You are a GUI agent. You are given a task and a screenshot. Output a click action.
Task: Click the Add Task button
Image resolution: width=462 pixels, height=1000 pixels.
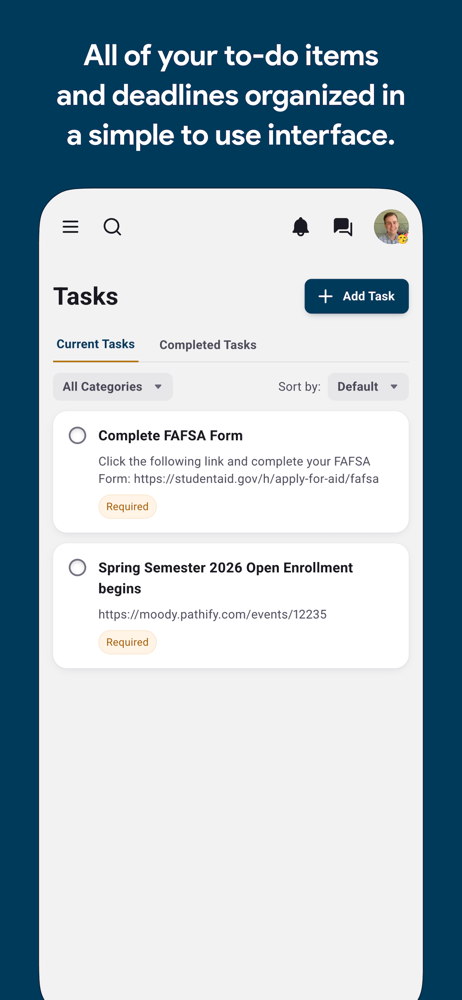click(x=357, y=296)
